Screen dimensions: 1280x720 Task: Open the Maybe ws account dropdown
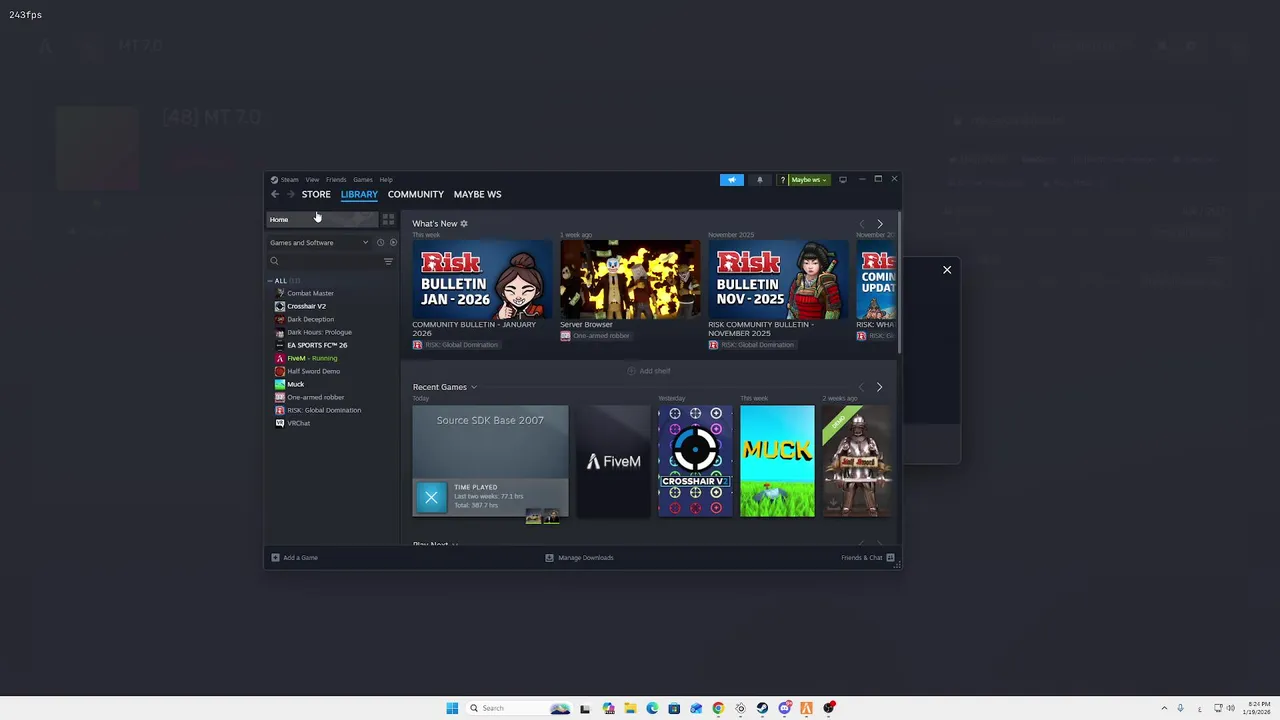coord(809,180)
